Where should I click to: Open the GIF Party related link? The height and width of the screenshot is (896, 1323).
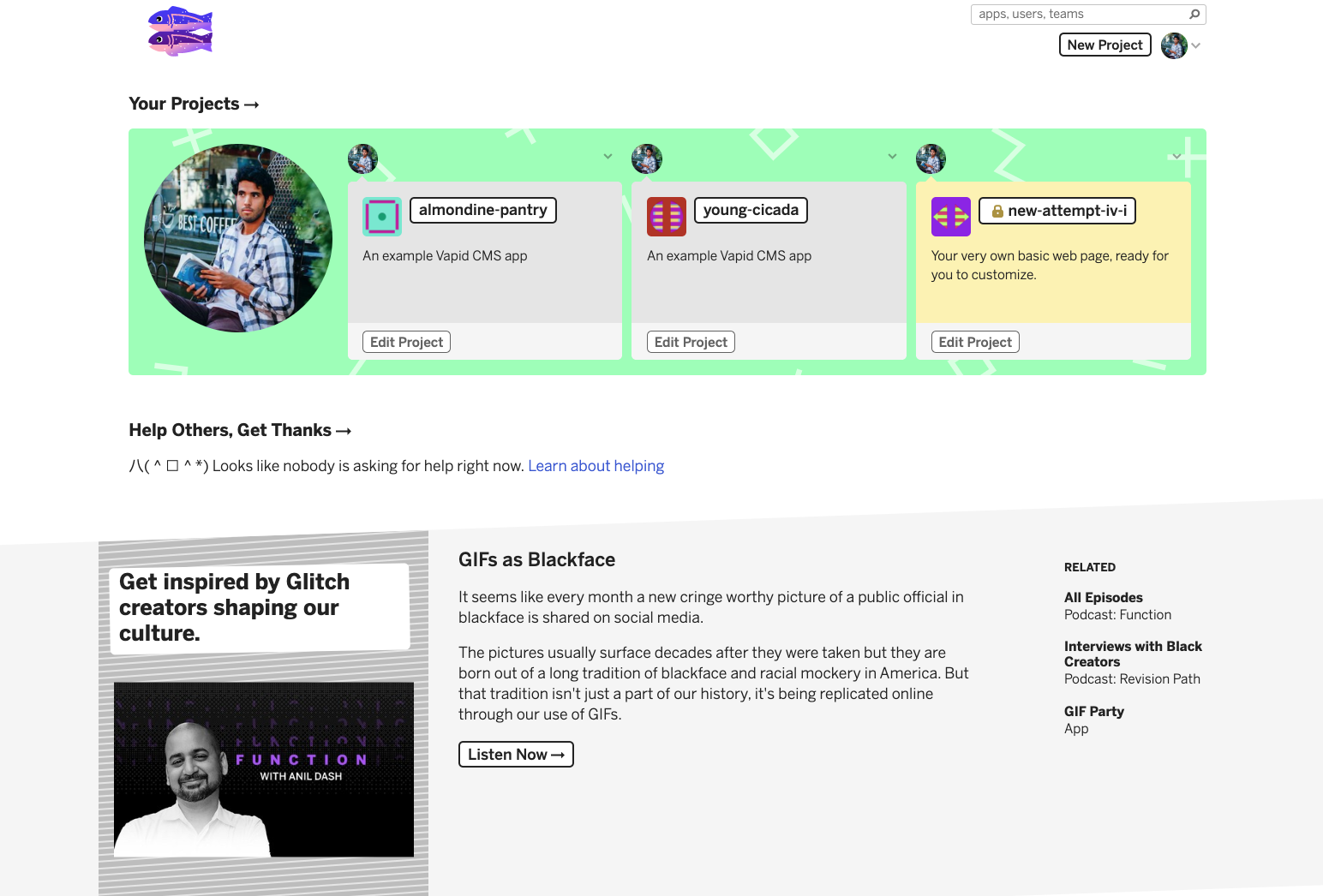(x=1094, y=711)
